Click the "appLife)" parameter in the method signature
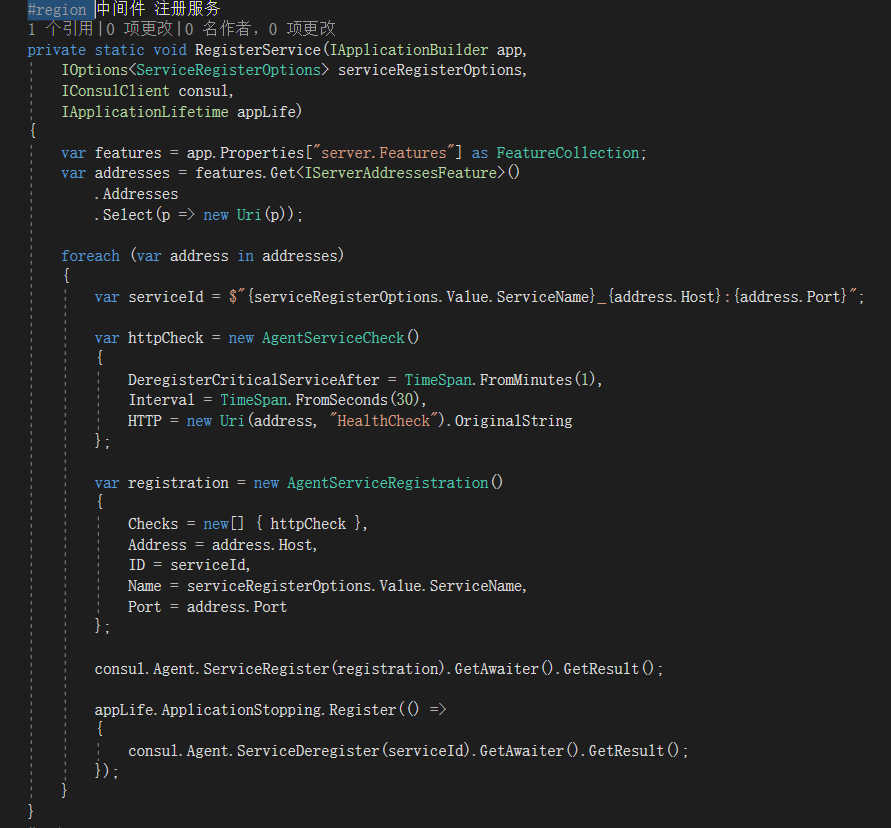This screenshot has height=828, width=891. (269, 112)
